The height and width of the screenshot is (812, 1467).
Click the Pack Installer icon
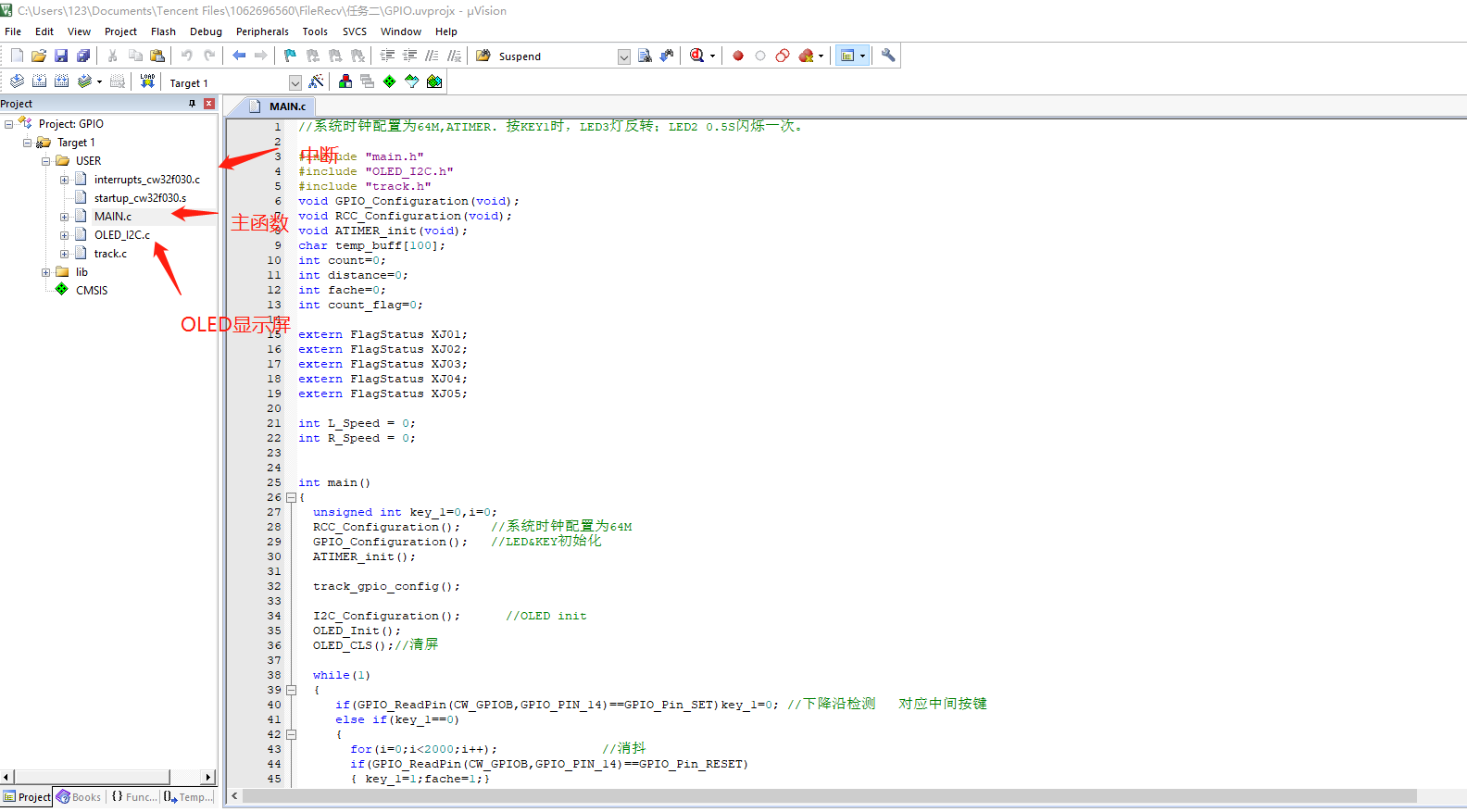click(x=434, y=81)
